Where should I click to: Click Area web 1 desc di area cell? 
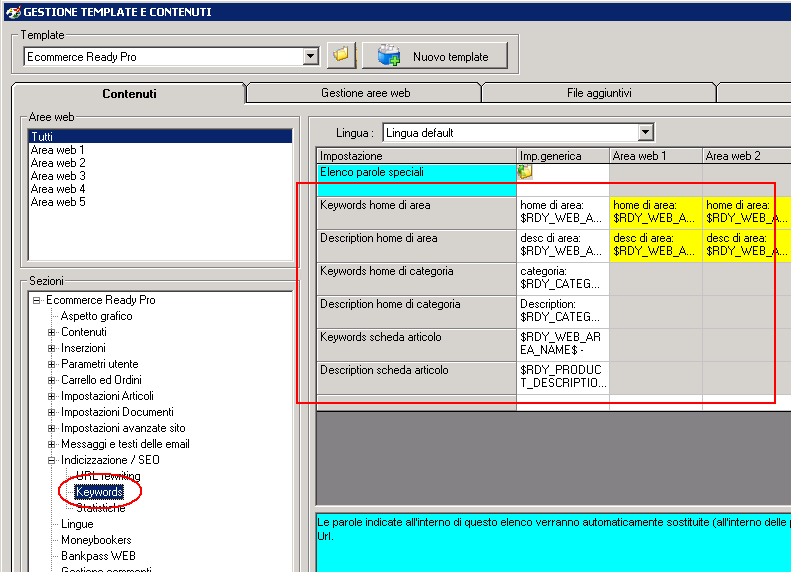click(656, 246)
